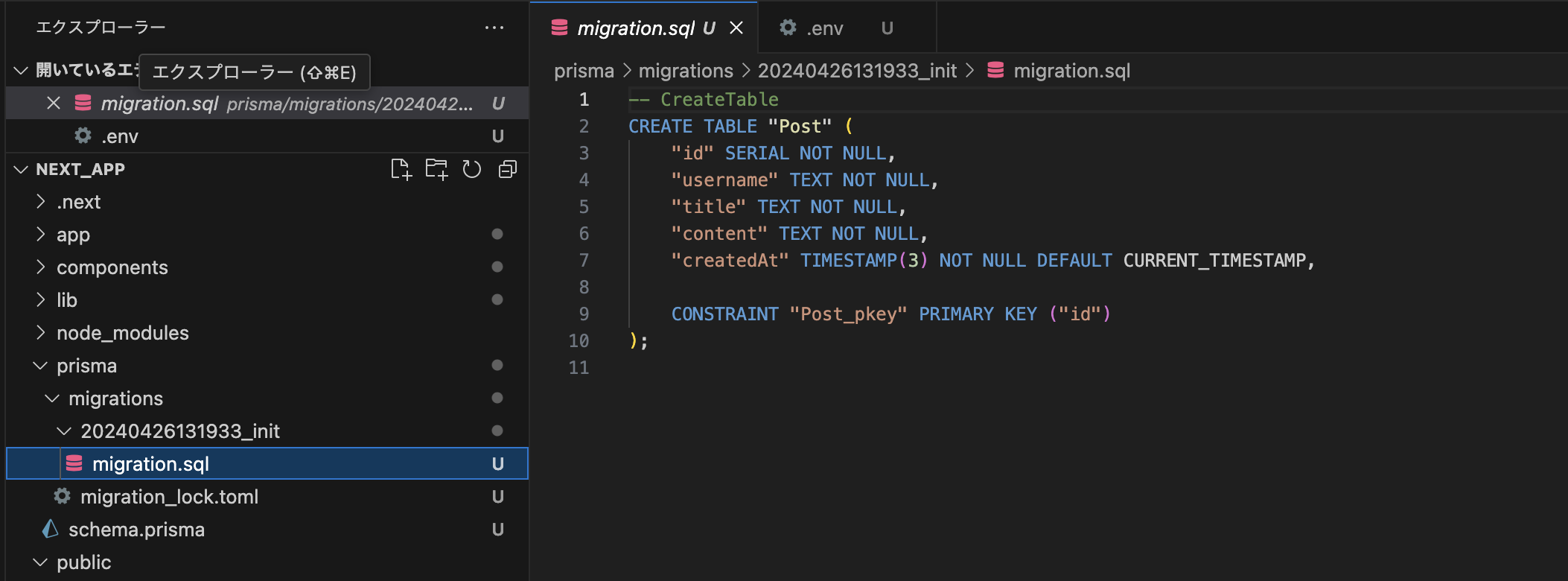Viewport: 1568px width, 581px height.
Task: Select the migration.sql editor tab
Action: click(645, 28)
